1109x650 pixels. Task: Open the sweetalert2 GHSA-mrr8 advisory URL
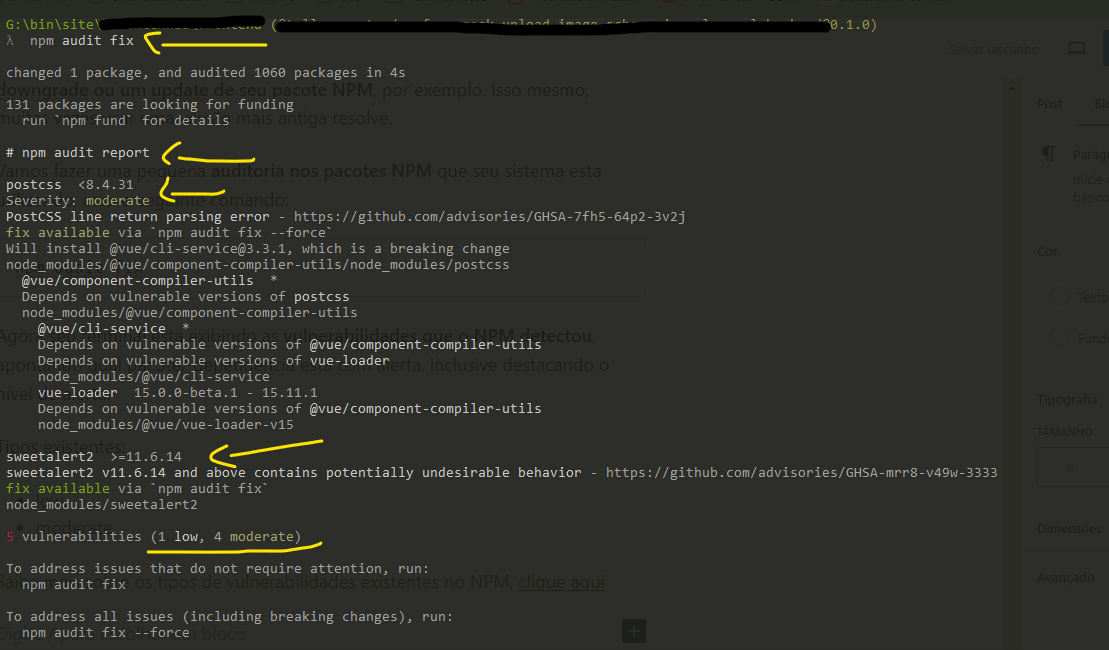pos(801,473)
